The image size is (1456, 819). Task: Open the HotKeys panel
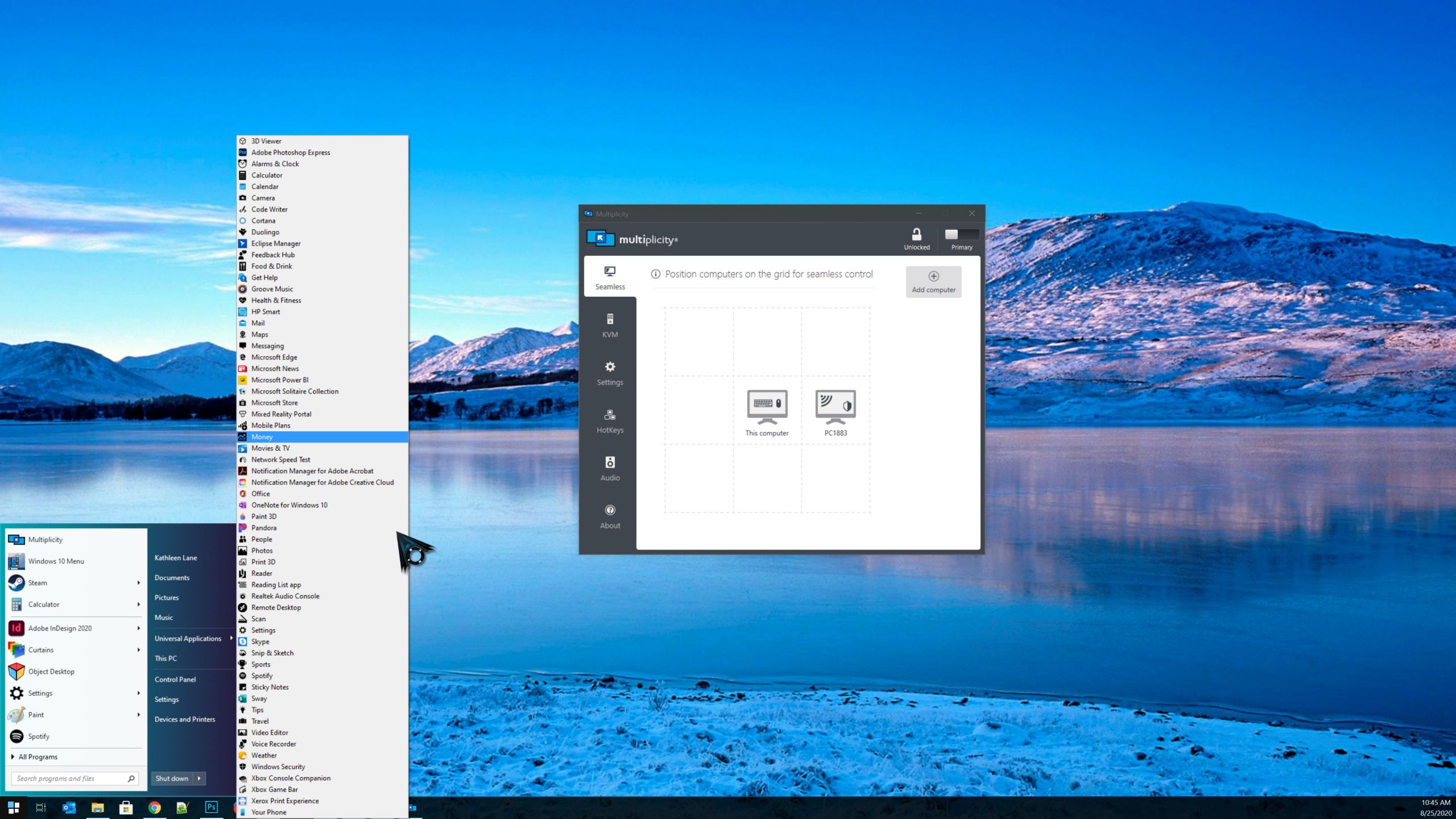[610, 421]
